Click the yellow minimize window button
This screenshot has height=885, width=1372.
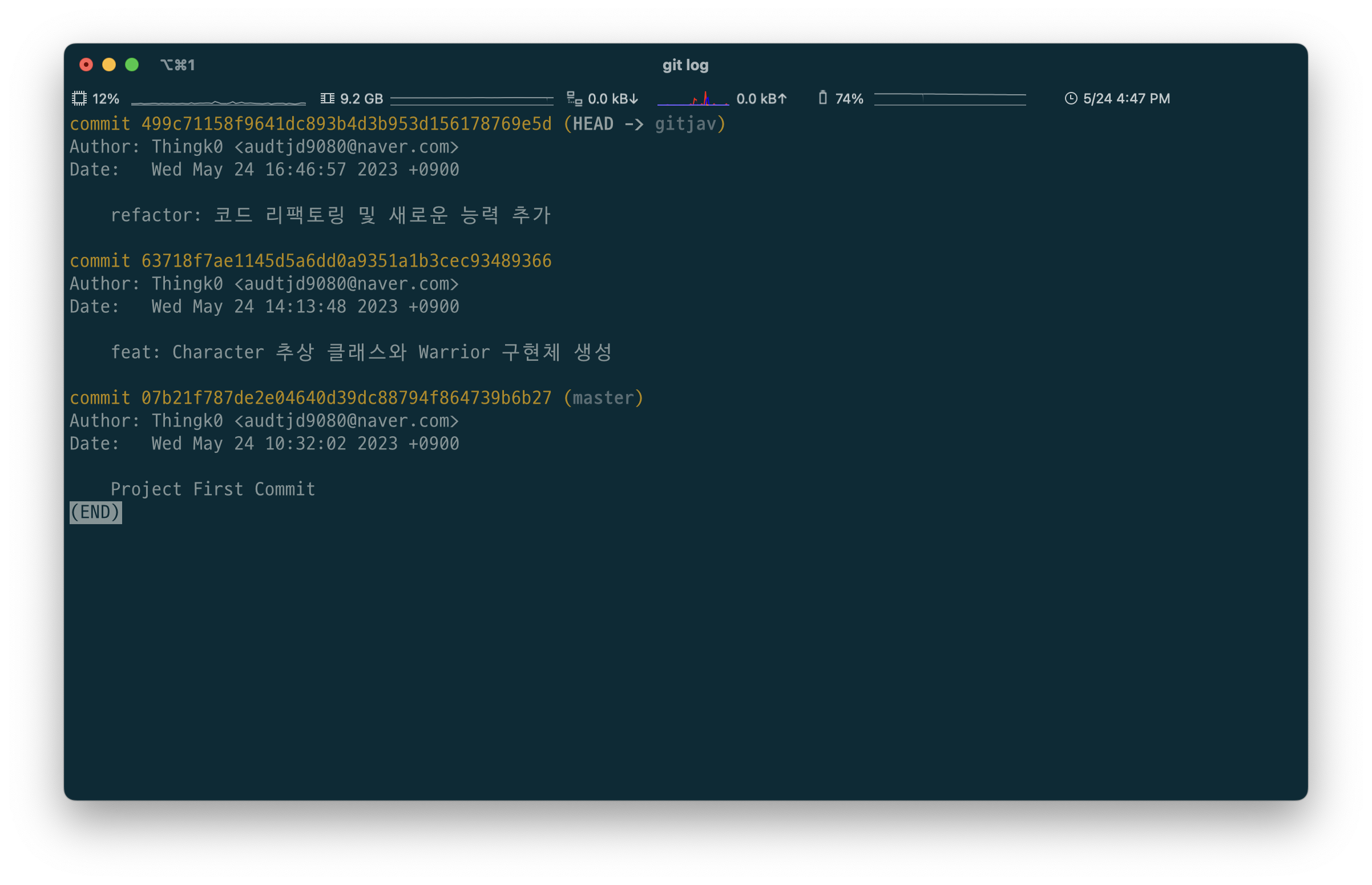click(x=108, y=65)
